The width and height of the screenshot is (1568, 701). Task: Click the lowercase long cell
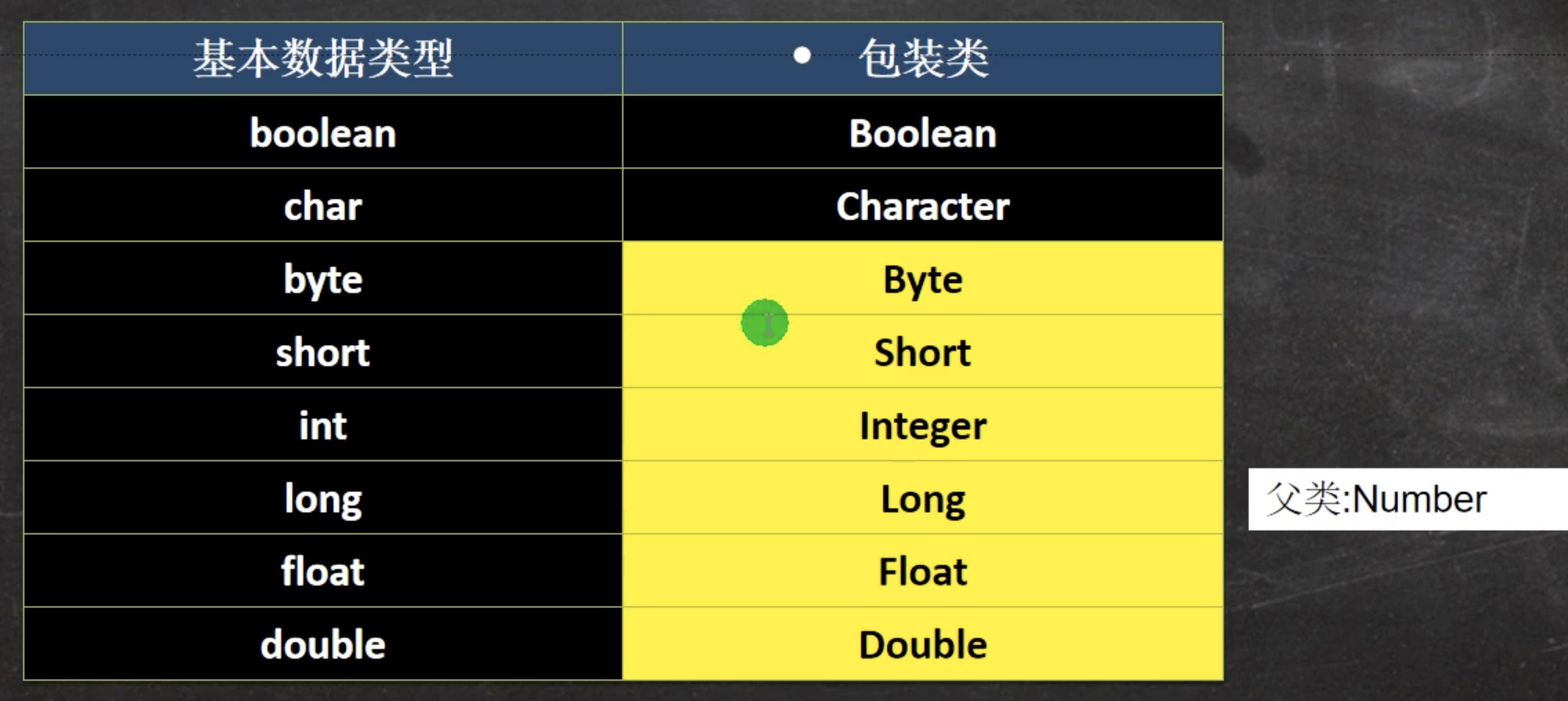coord(323,499)
